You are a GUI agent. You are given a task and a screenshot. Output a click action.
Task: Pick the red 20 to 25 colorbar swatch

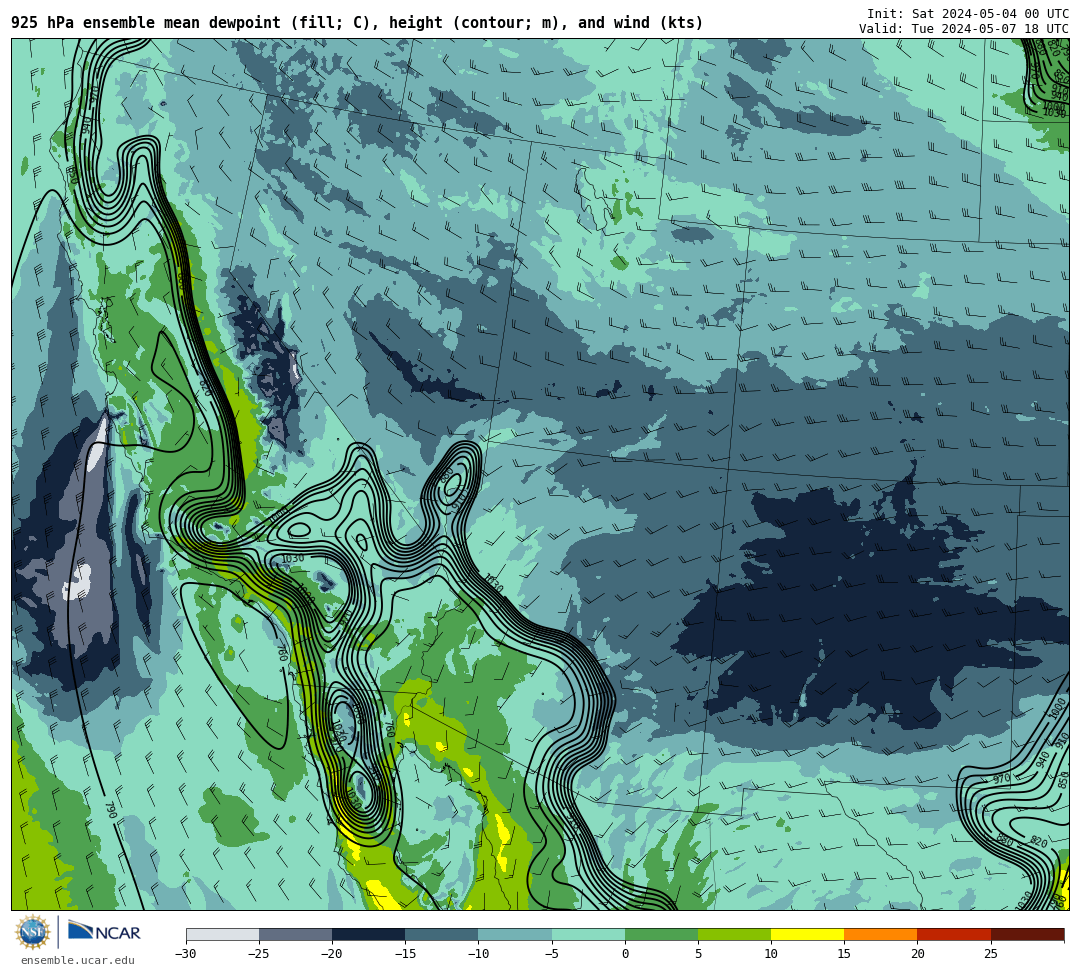tap(954, 935)
